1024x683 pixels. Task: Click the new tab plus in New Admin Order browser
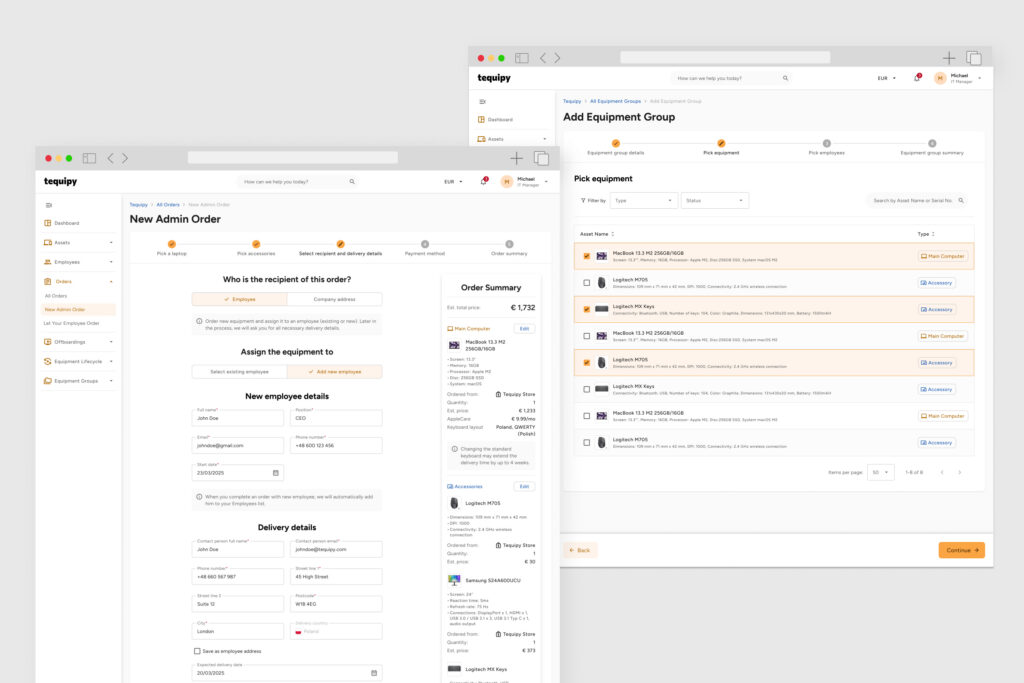click(517, 158)
